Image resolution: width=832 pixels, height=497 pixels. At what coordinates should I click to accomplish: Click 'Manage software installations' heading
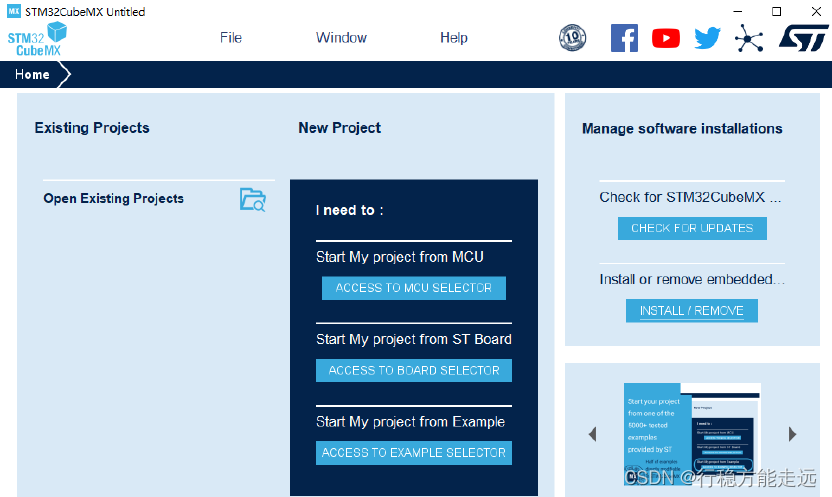tap(682, 129)
